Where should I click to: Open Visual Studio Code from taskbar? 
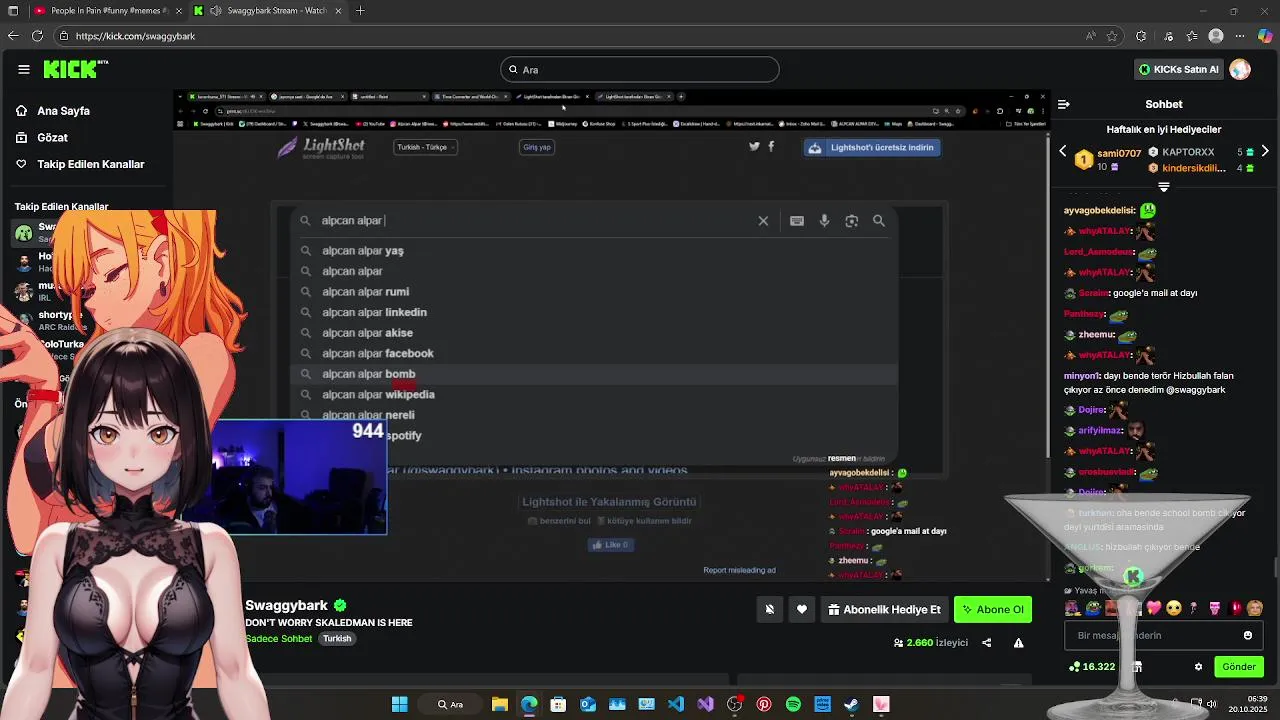(x=676, y=704)
